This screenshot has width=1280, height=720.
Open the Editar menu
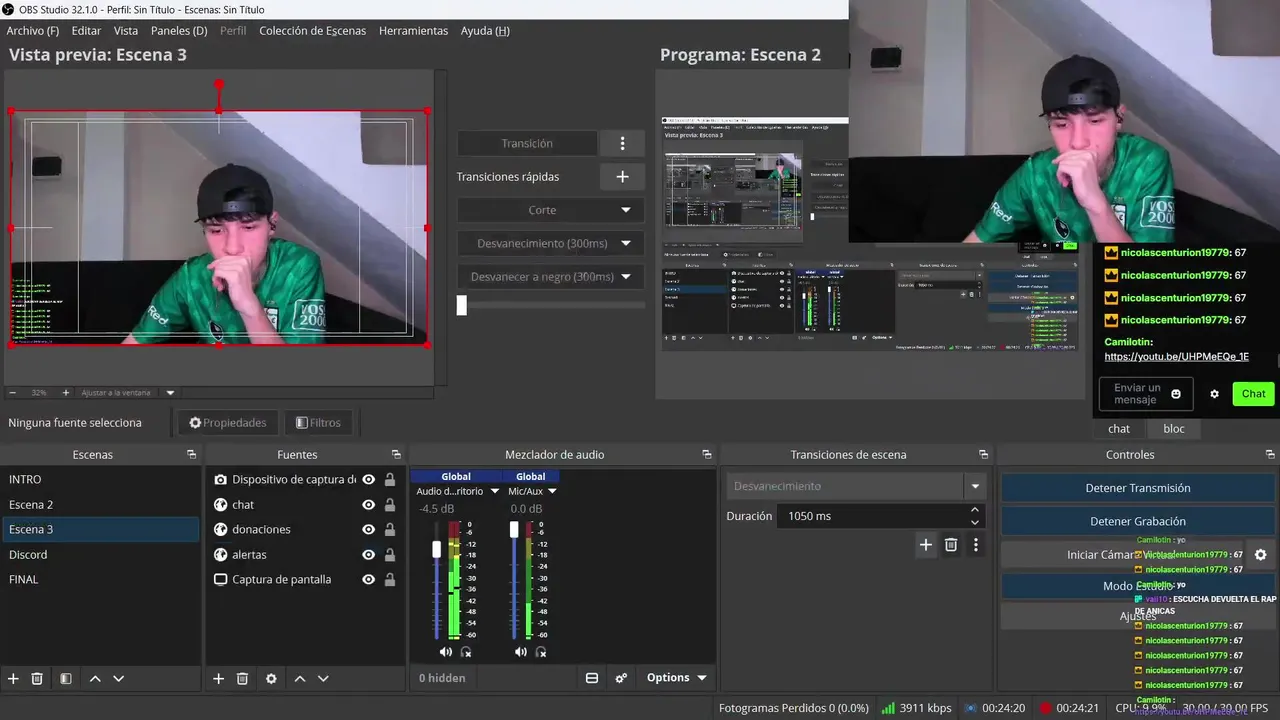click(x=86, y=31)
